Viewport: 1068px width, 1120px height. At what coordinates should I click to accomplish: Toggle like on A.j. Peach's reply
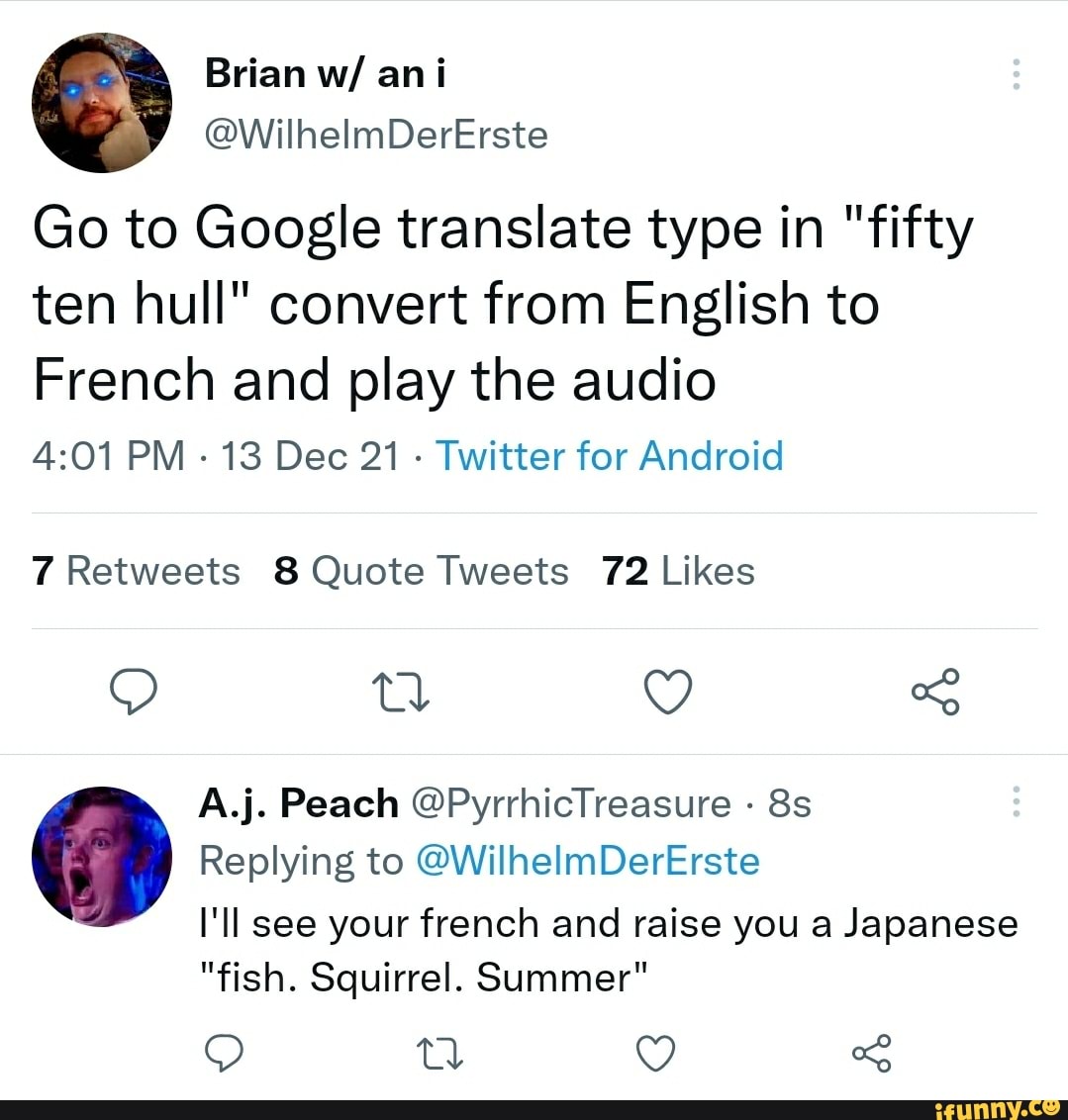(655, 1054)
